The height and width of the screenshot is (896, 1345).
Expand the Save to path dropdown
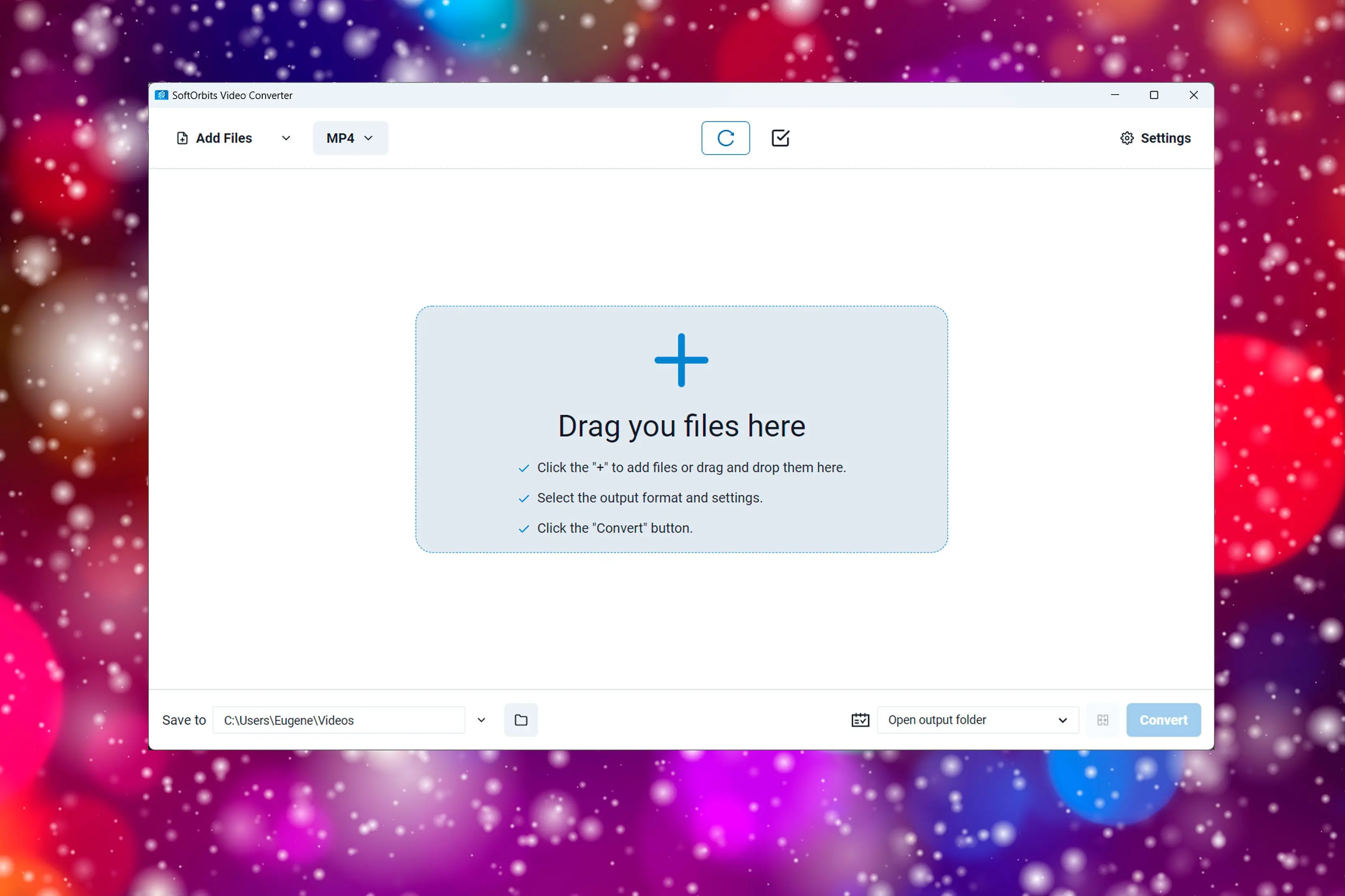(x=480, y=719)
